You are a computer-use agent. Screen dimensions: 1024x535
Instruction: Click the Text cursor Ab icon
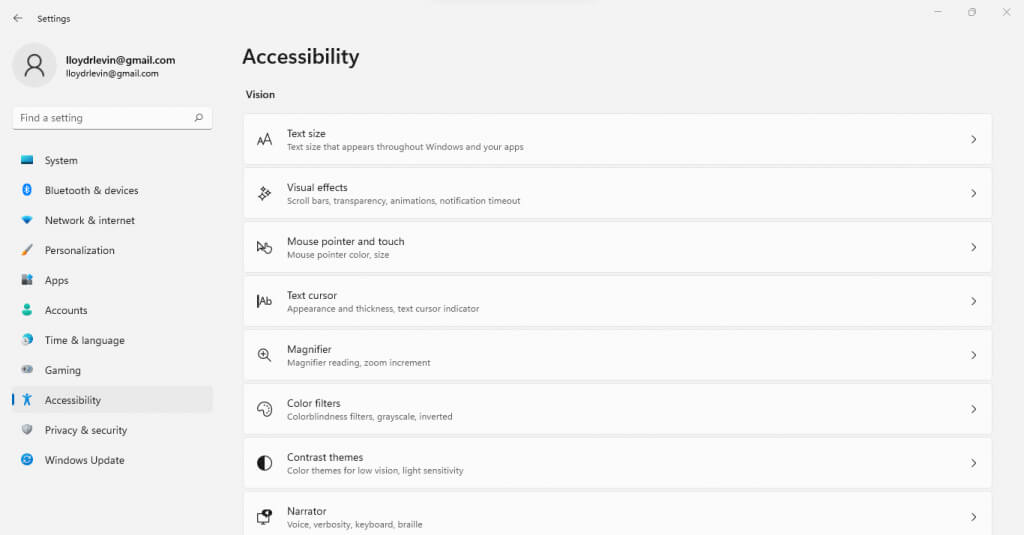(x=264, y=301)
